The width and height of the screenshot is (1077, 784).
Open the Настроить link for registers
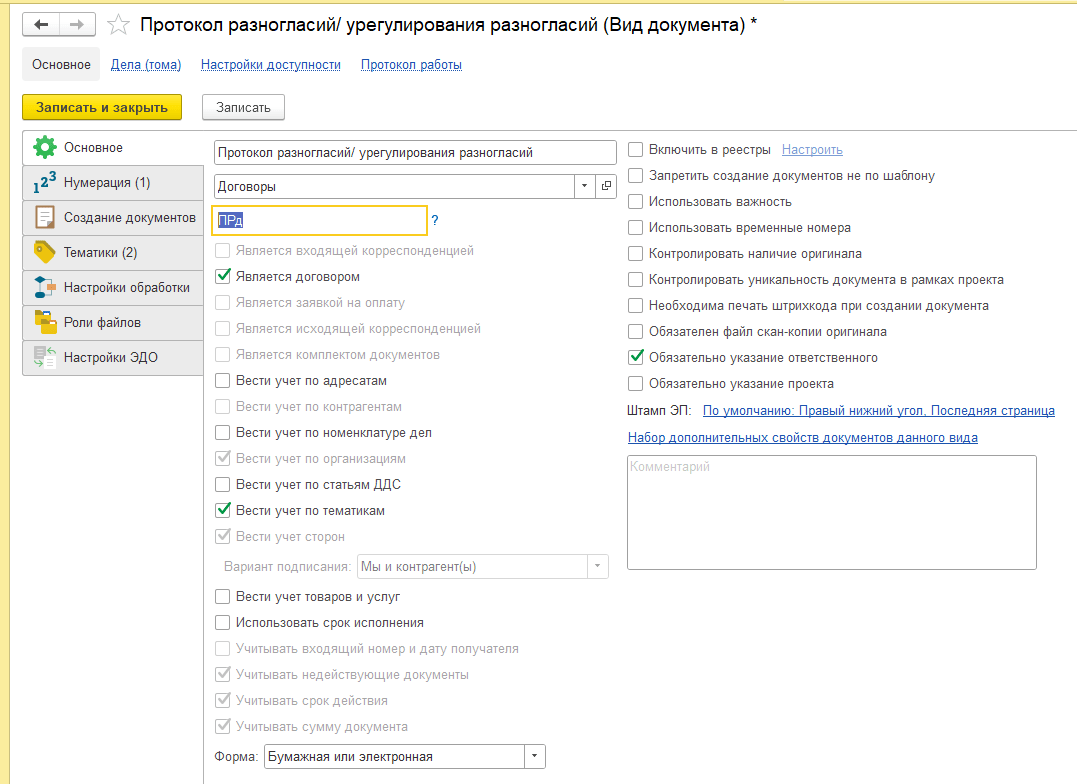click(812, 150)
